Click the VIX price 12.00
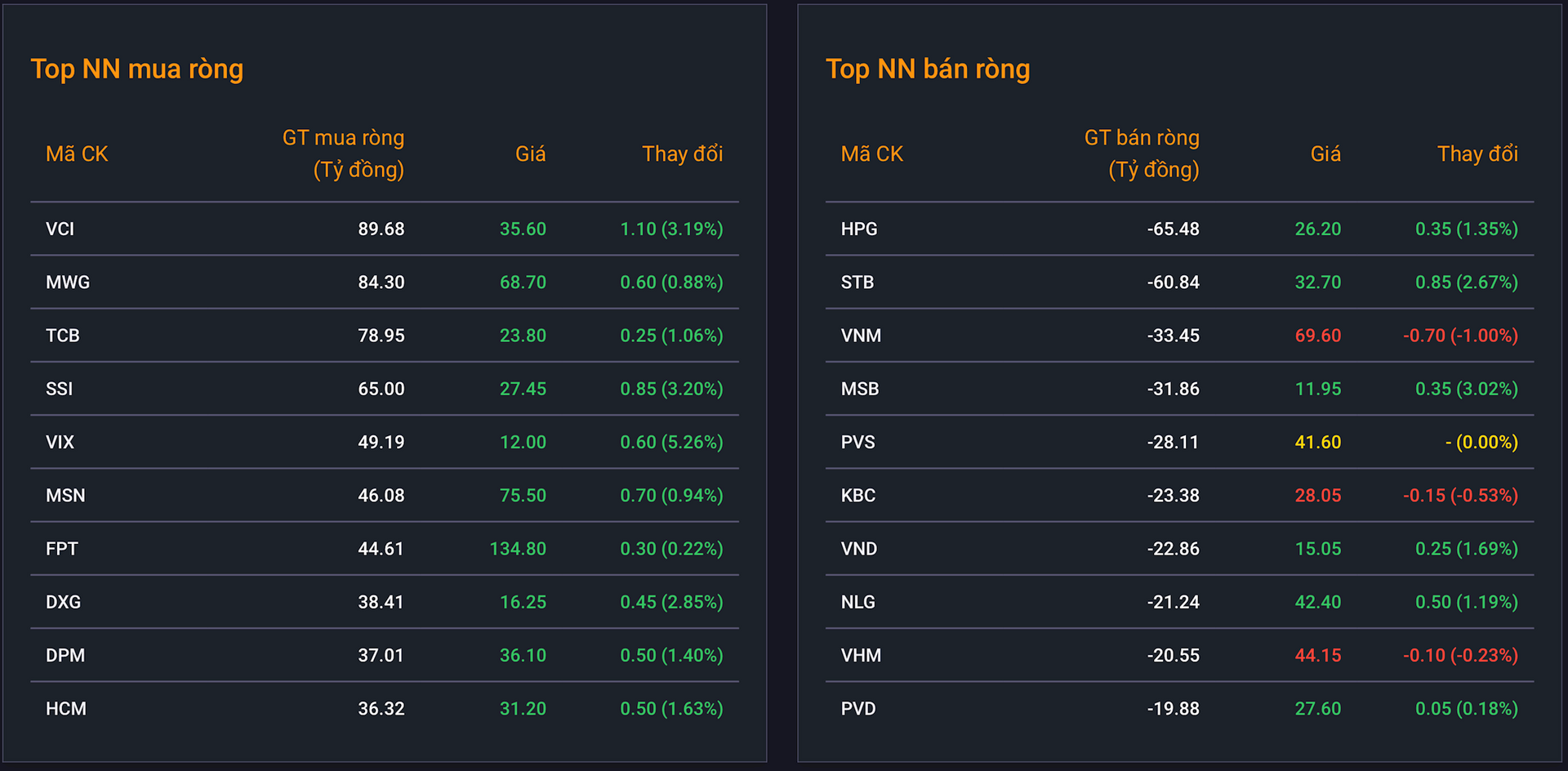This screenshot has width=1568, height=771. (x=523, y=442)
